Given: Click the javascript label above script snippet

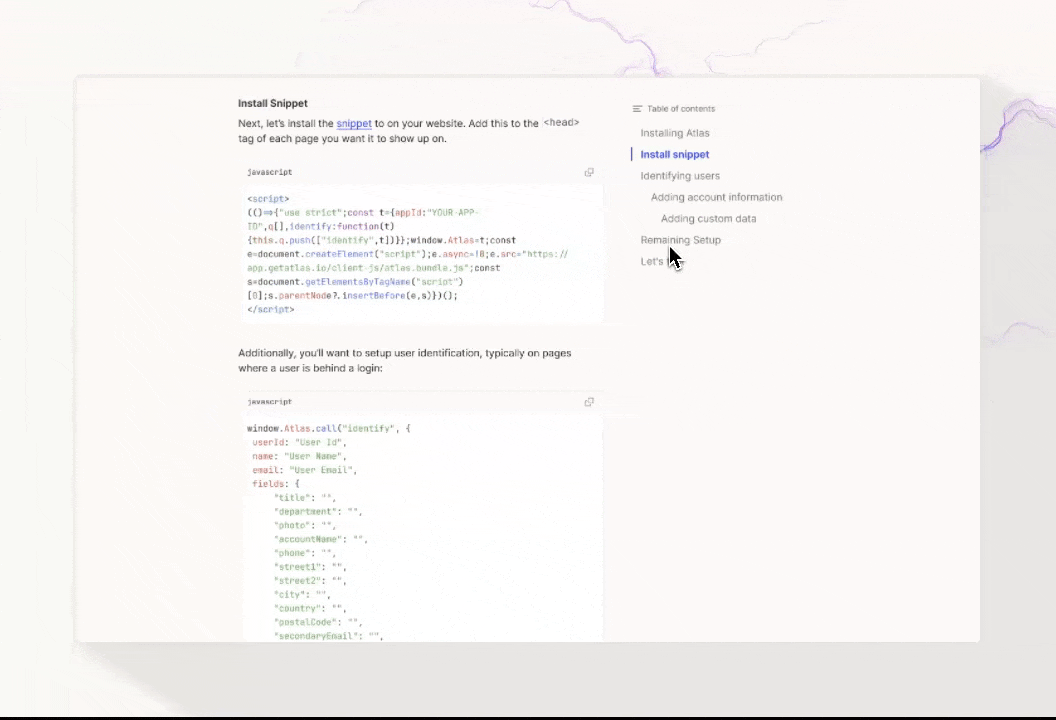Looking at the screenshot, I should 270,172.
